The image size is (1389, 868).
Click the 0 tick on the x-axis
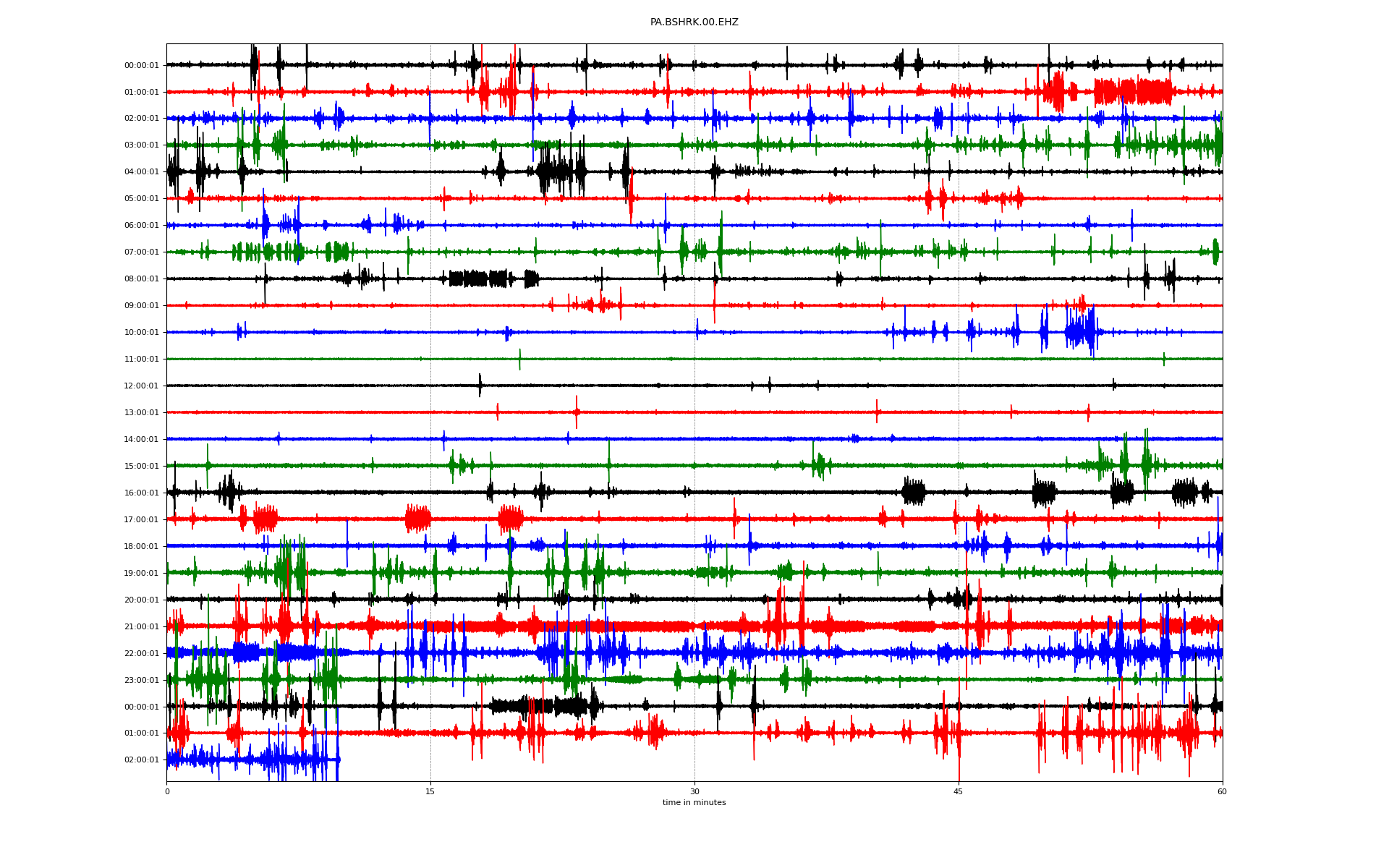167,791
